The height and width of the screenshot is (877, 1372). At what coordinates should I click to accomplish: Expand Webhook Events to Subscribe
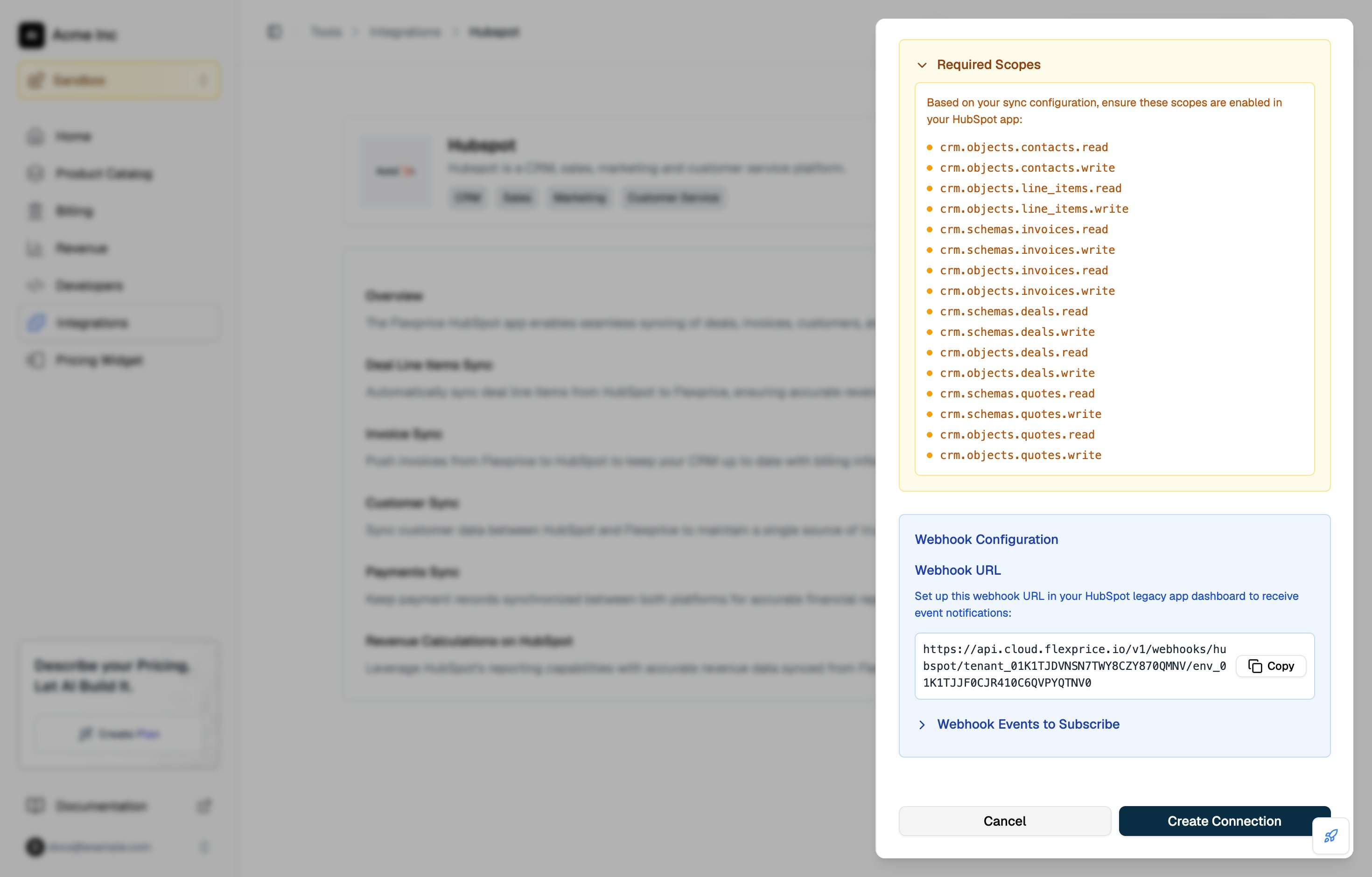click(1018, 724)
